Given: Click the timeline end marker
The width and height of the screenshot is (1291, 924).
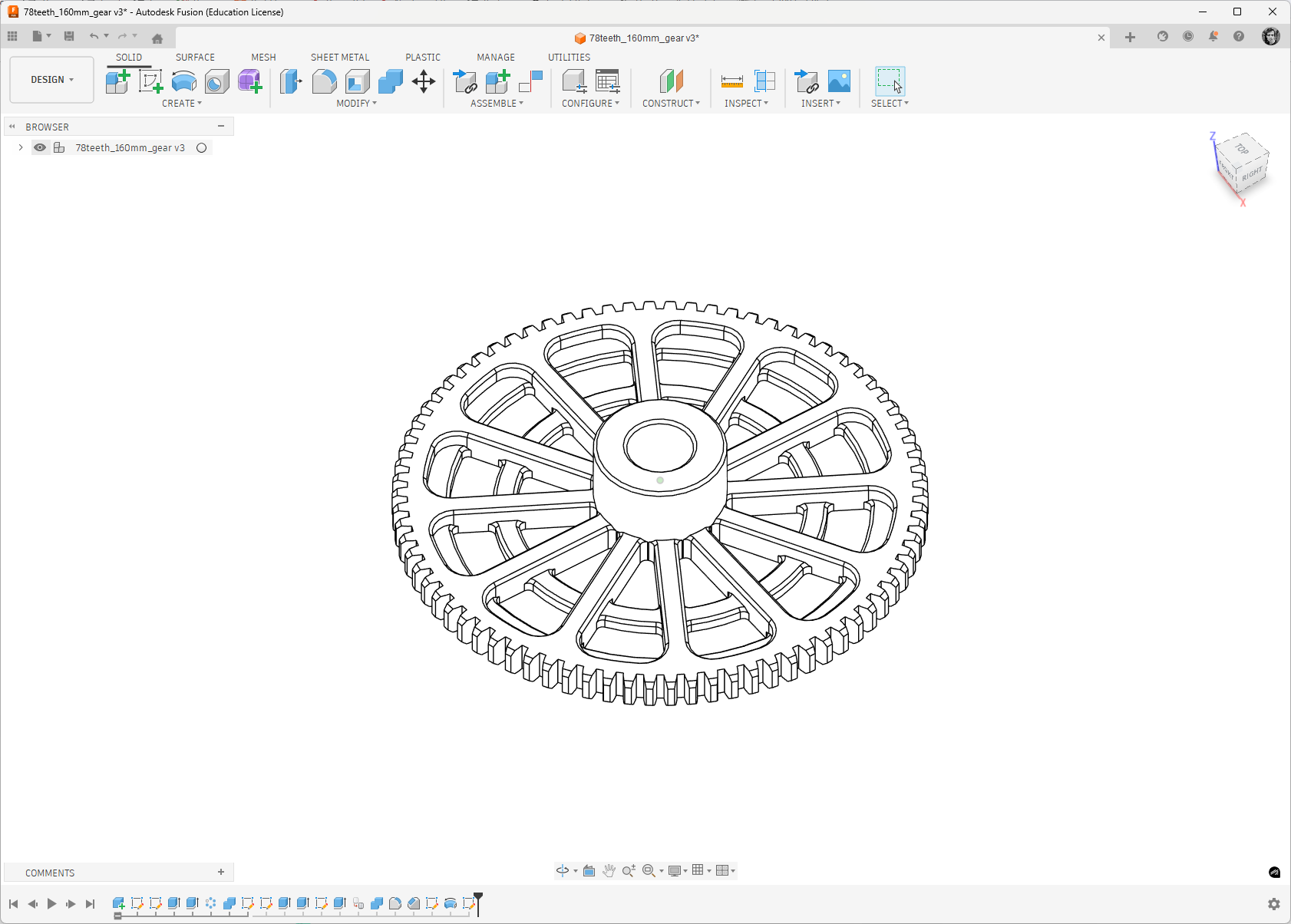Looking at the screenshot, I should (478, 903).
